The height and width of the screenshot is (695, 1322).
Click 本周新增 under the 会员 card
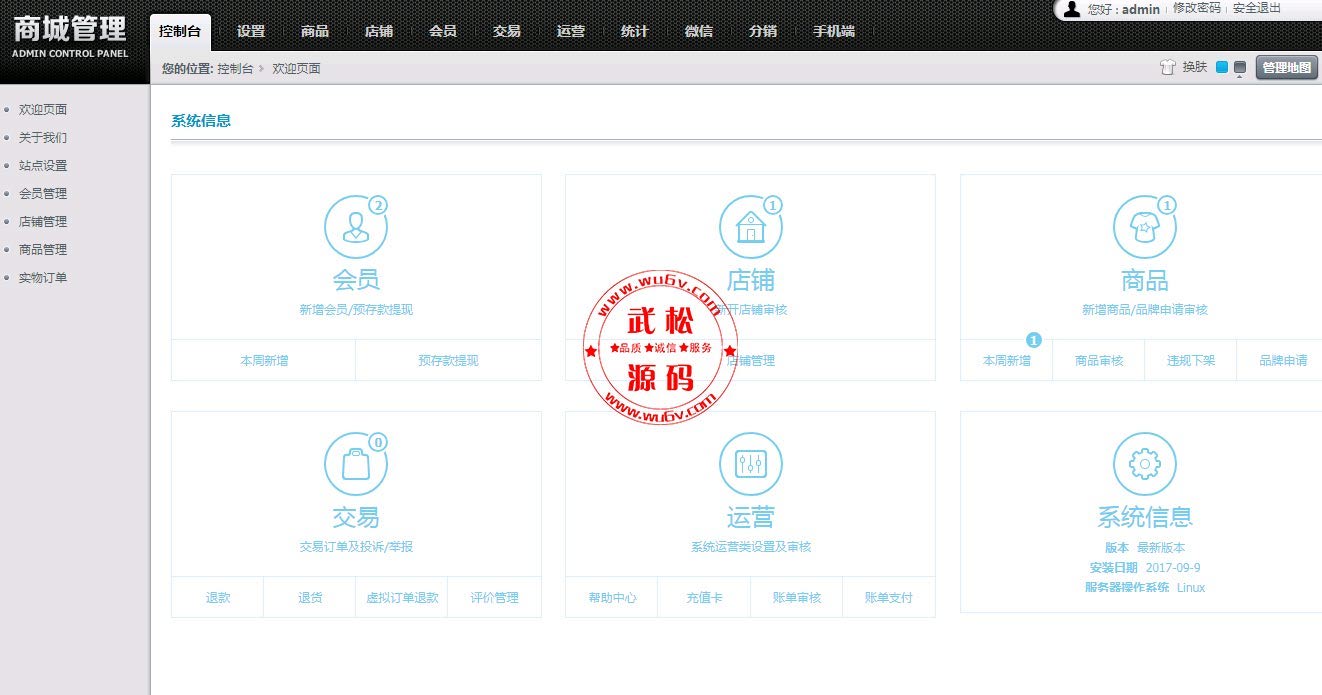[264, 361]
